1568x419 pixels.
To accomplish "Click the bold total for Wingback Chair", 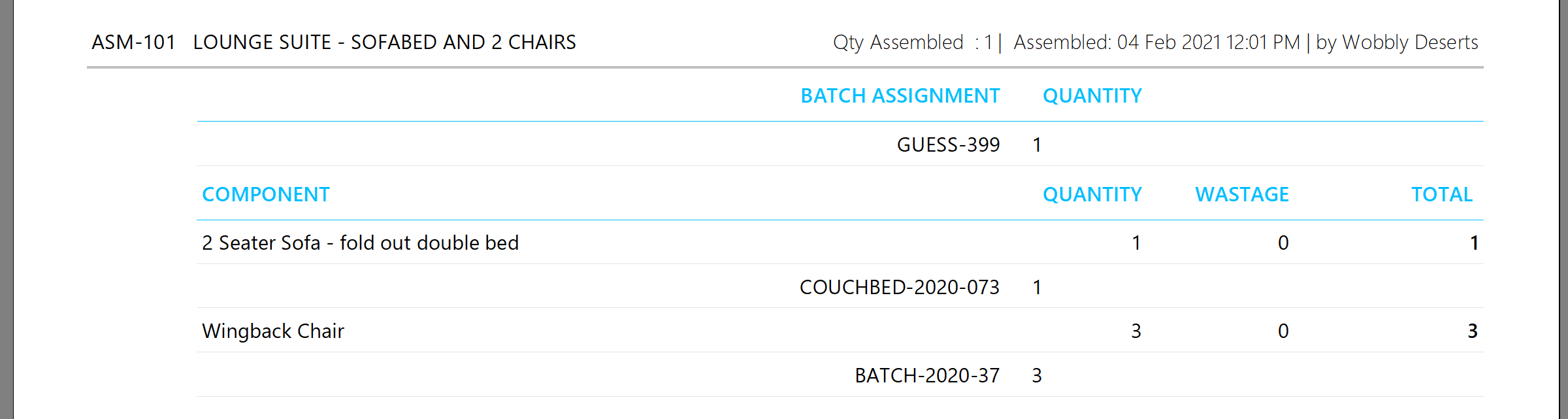I will [x=1473, y=331].
